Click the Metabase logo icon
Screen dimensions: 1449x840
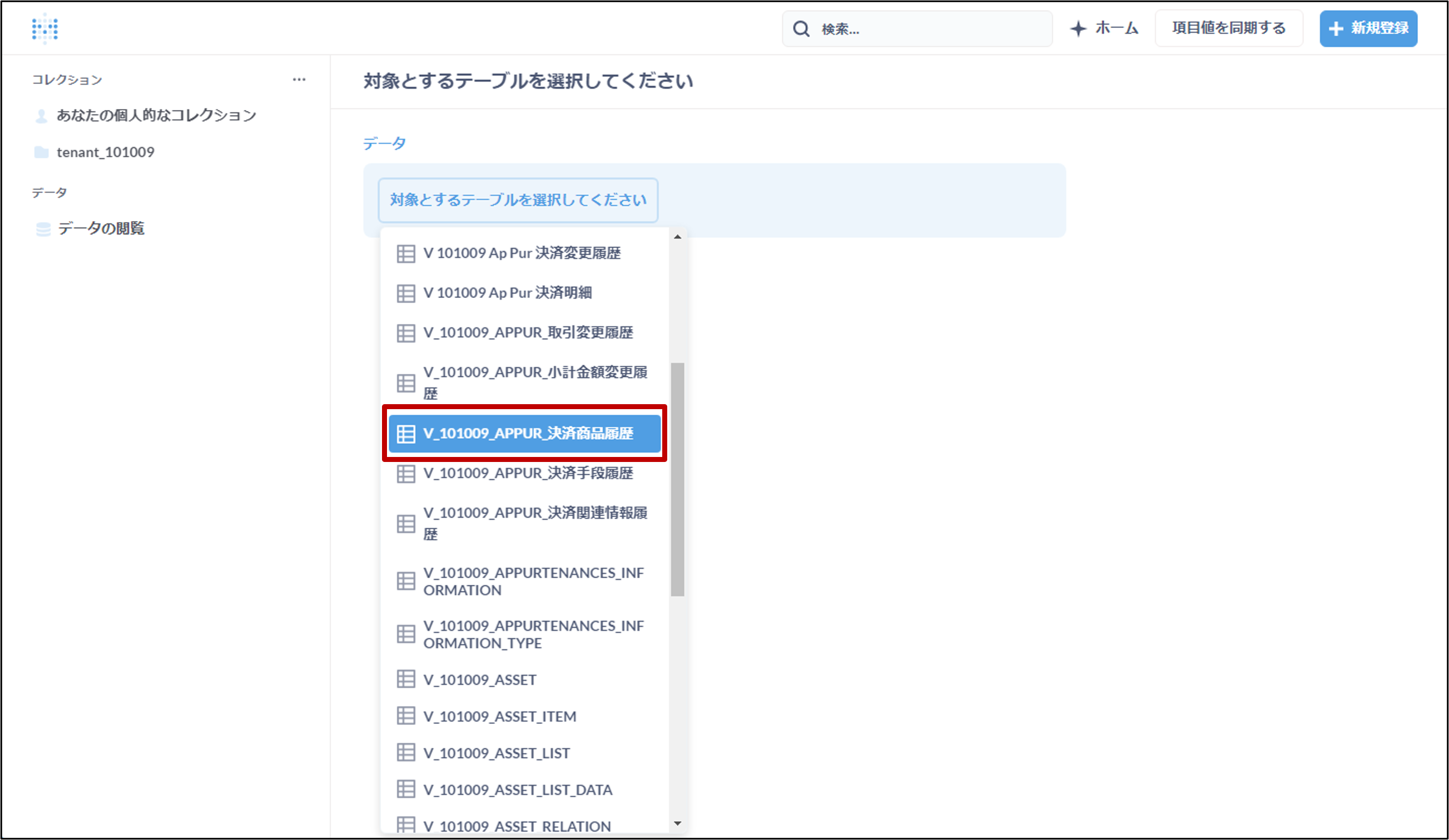tap(45, 28)
